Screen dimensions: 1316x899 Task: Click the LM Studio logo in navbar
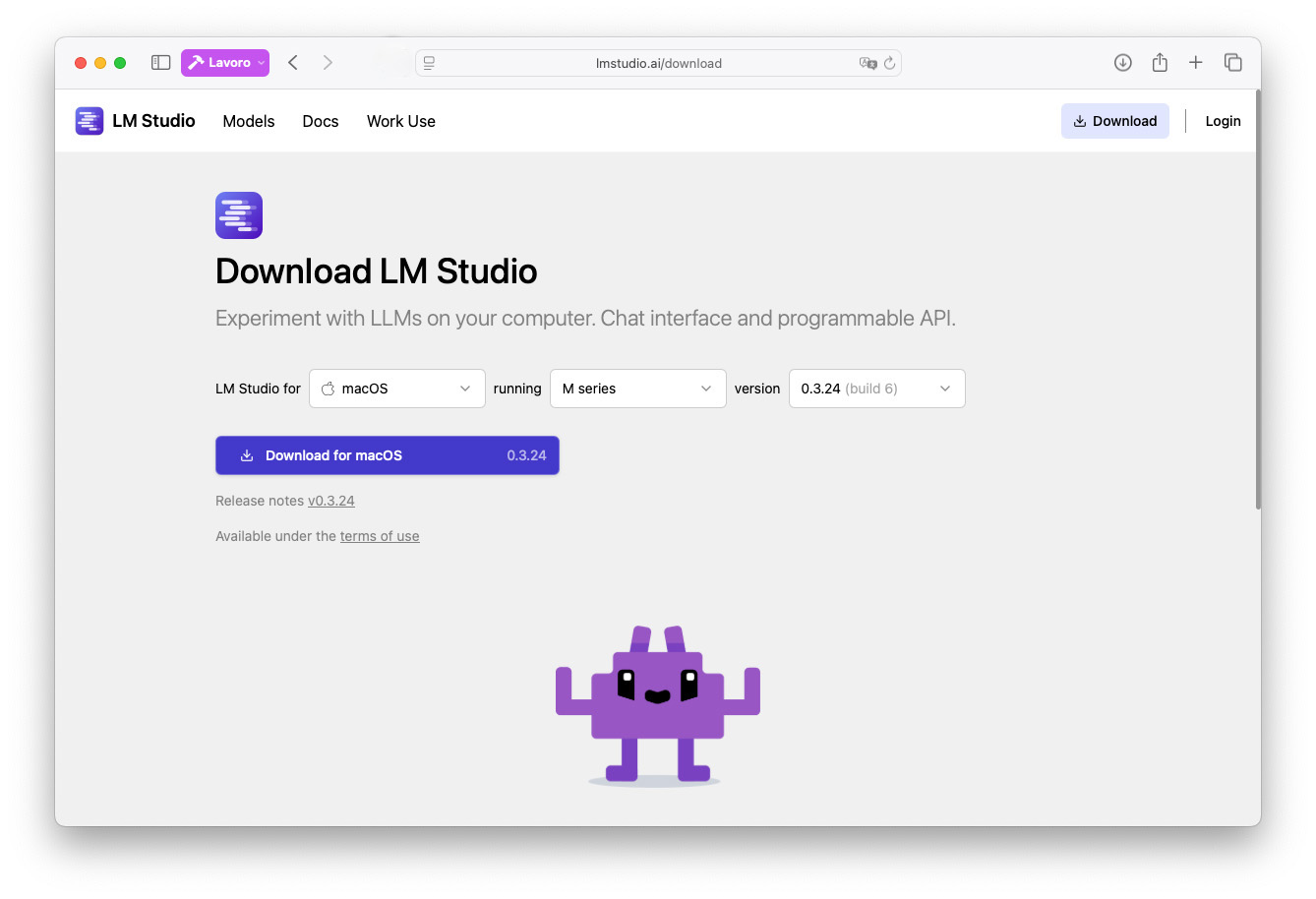[x=90, y=121]
